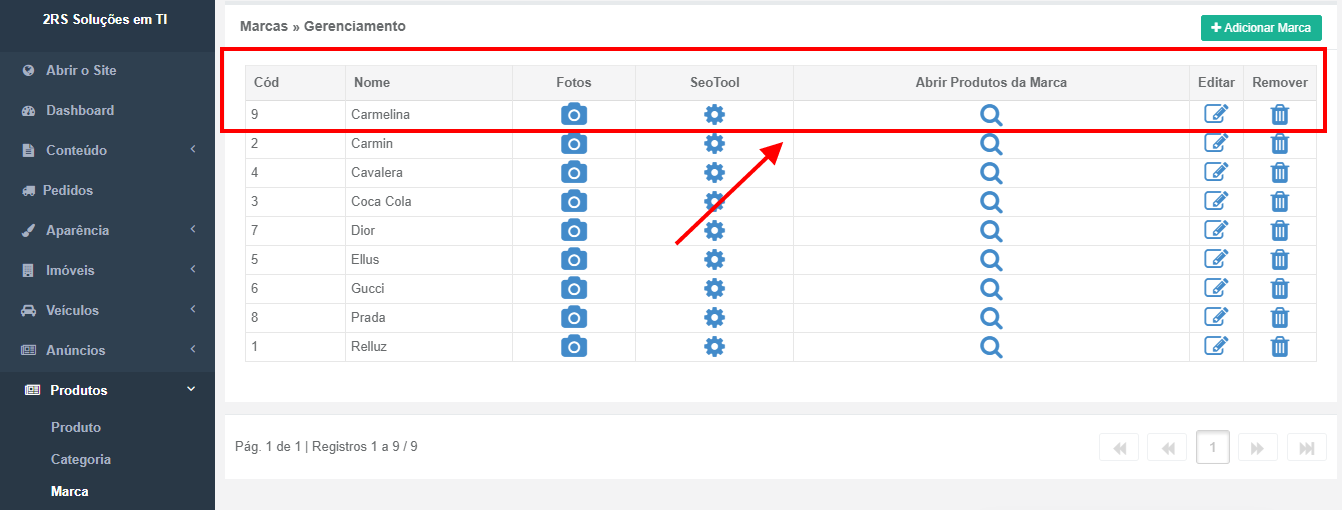
Task: Expand the Imóveis menu
Action: 107,270
